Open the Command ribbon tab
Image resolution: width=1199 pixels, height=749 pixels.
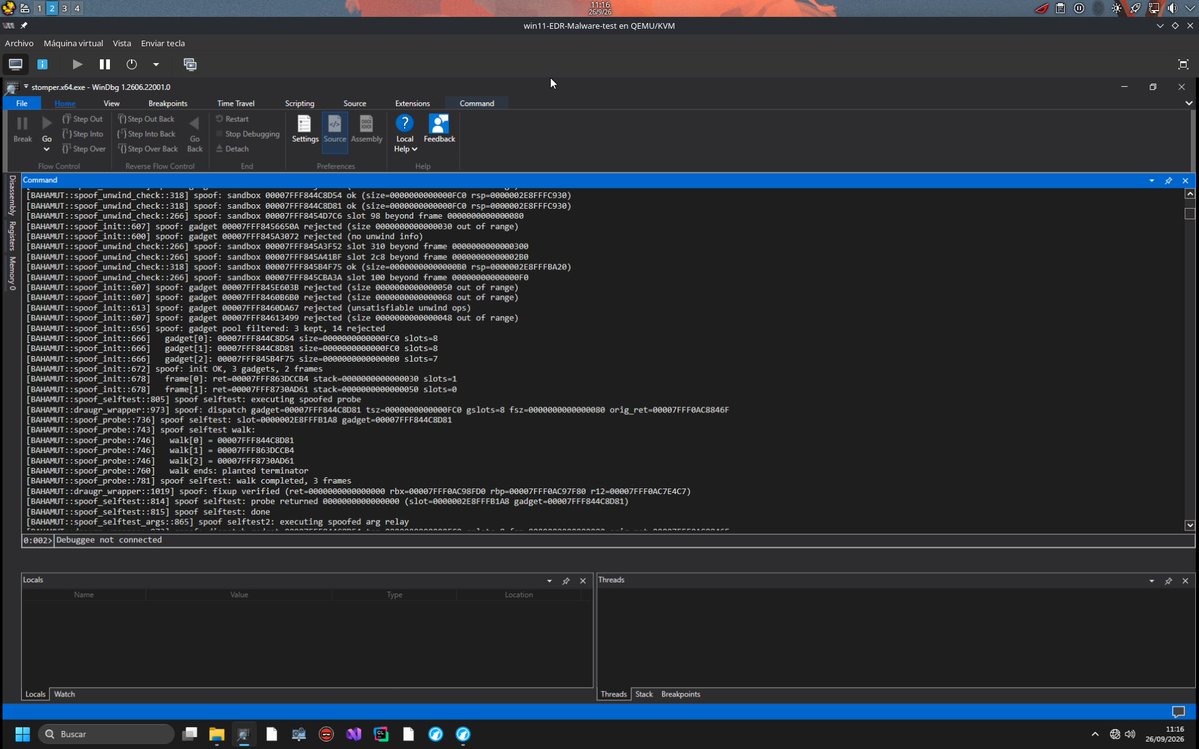(x=476, y=103)
